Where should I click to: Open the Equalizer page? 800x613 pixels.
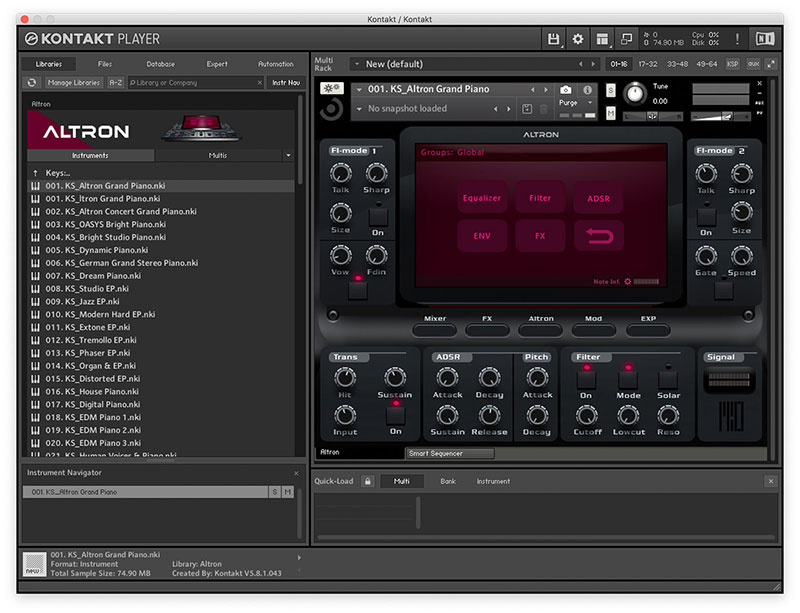click(482, 198)
